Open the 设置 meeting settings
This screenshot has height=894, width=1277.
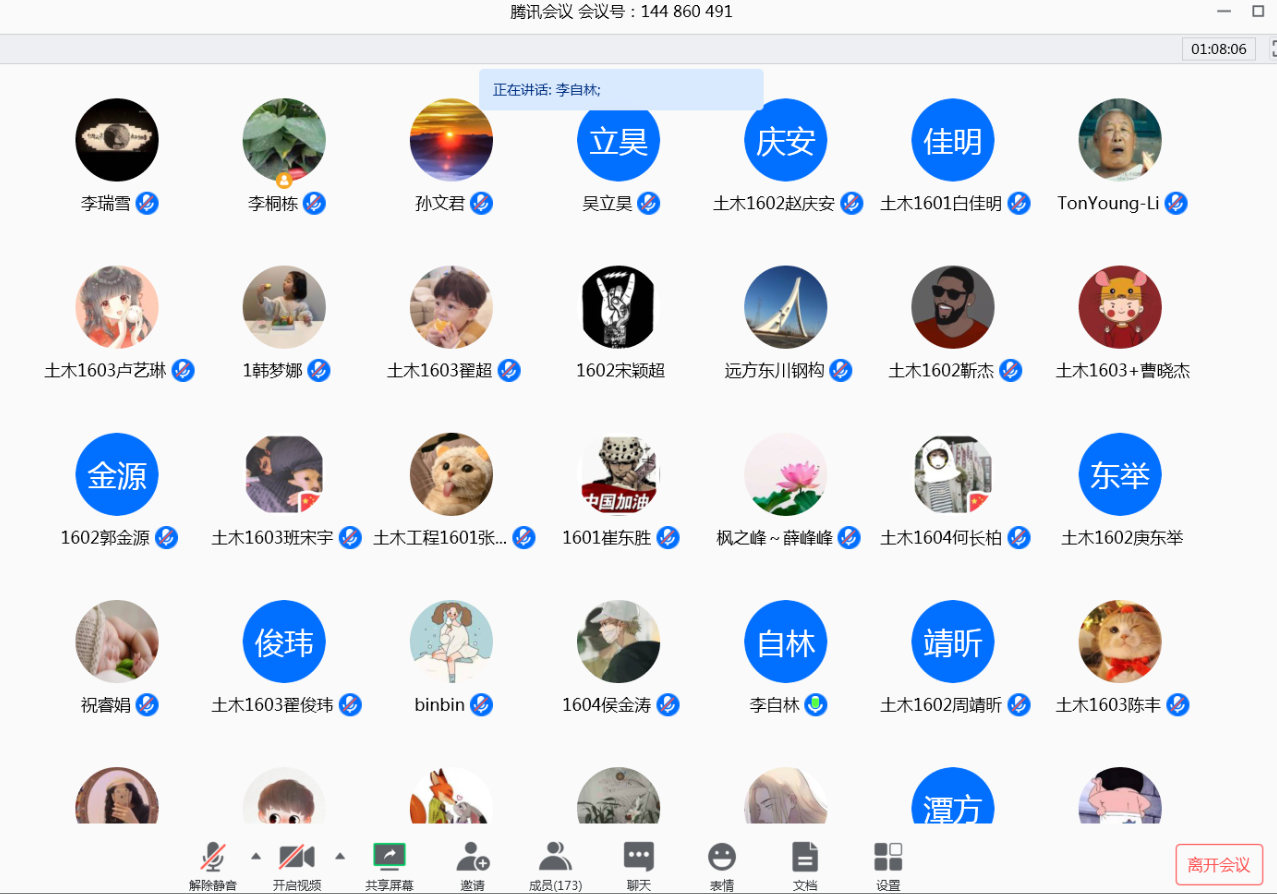(x=888, y=857)
